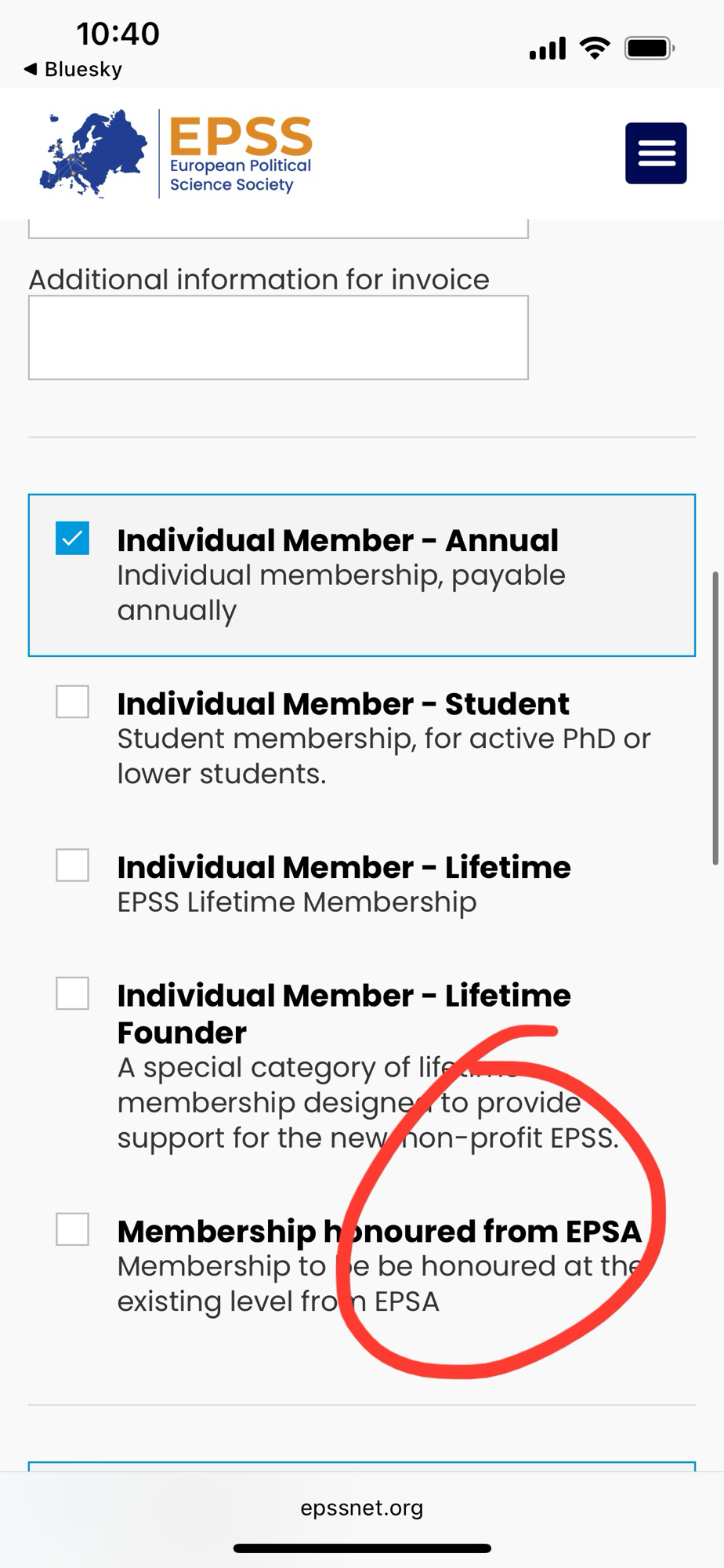The width and height of the screenshot is (724, 1568).
Task: Select the Individual Member - Student label
Action: click(x=343, y=704)
